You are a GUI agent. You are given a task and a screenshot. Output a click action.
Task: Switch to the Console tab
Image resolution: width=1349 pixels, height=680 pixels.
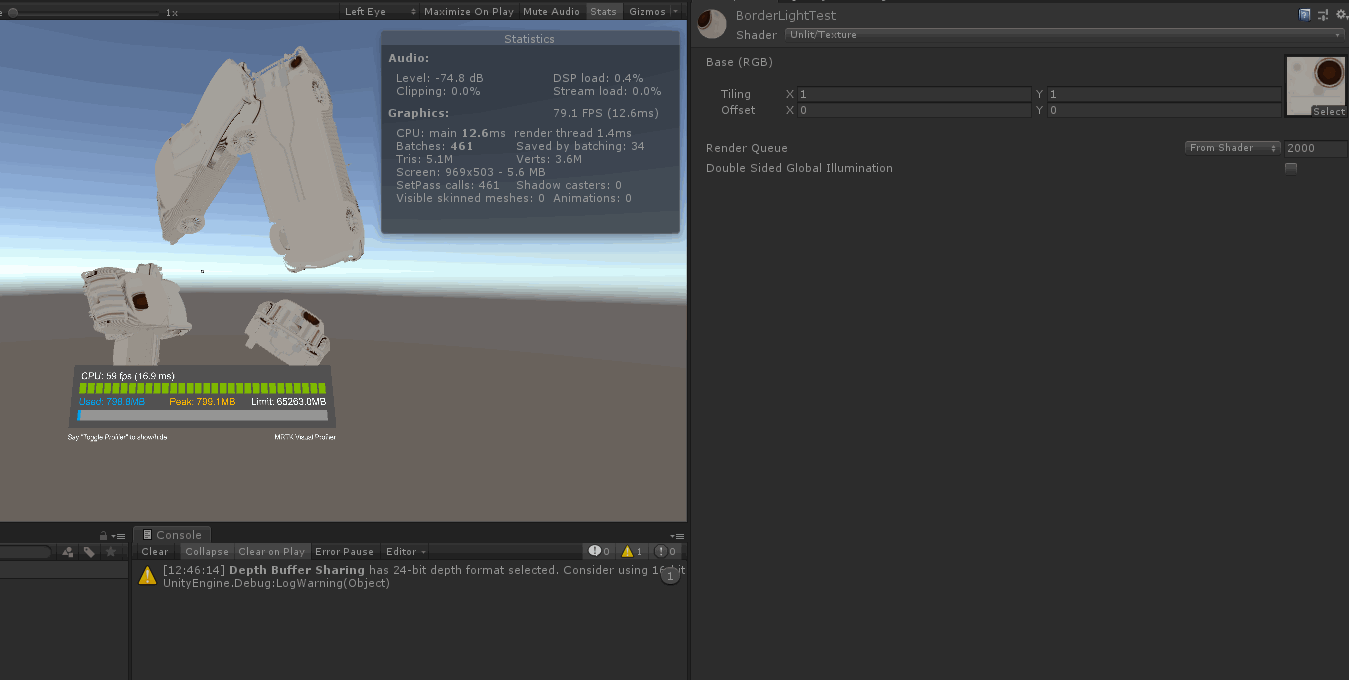pos(171,535)
